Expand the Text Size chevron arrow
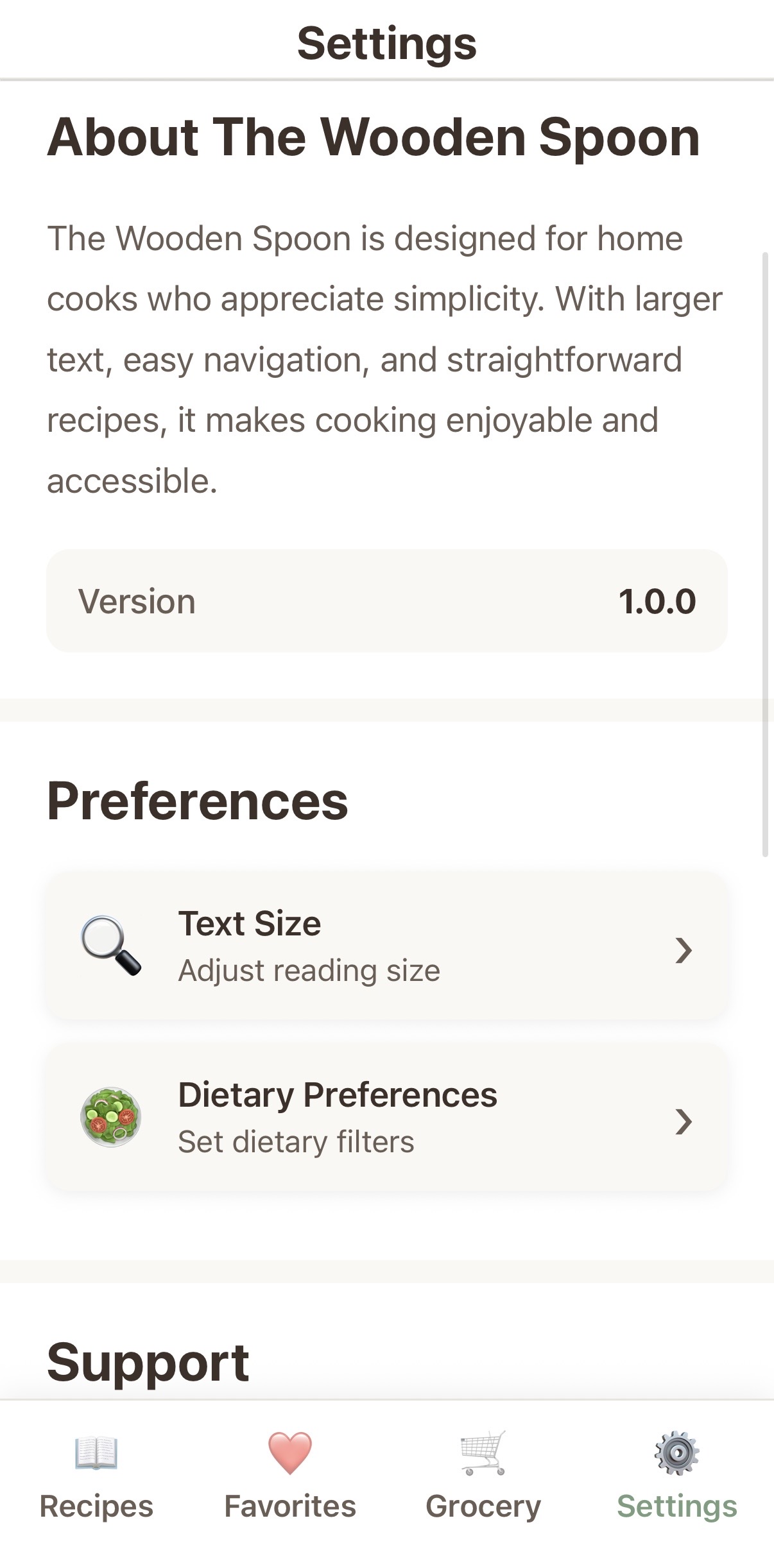 tap(684, 950)
